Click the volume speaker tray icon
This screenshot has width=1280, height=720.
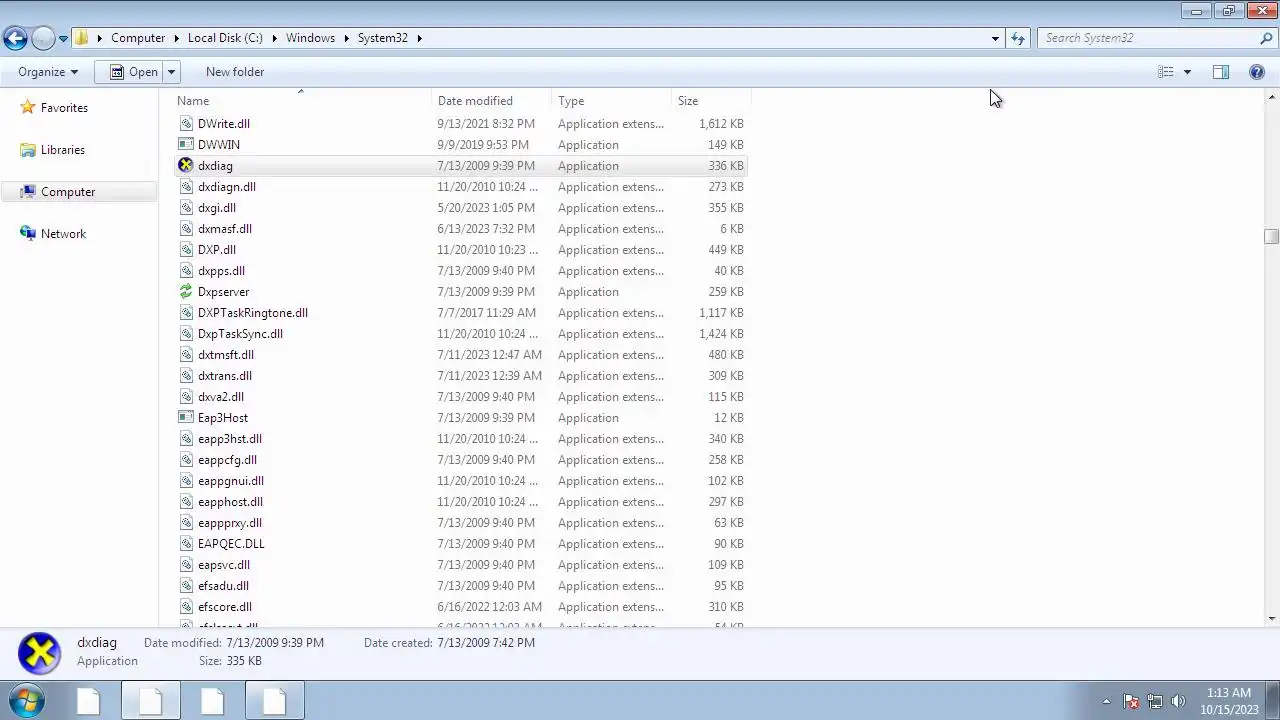click(1178, 701)
